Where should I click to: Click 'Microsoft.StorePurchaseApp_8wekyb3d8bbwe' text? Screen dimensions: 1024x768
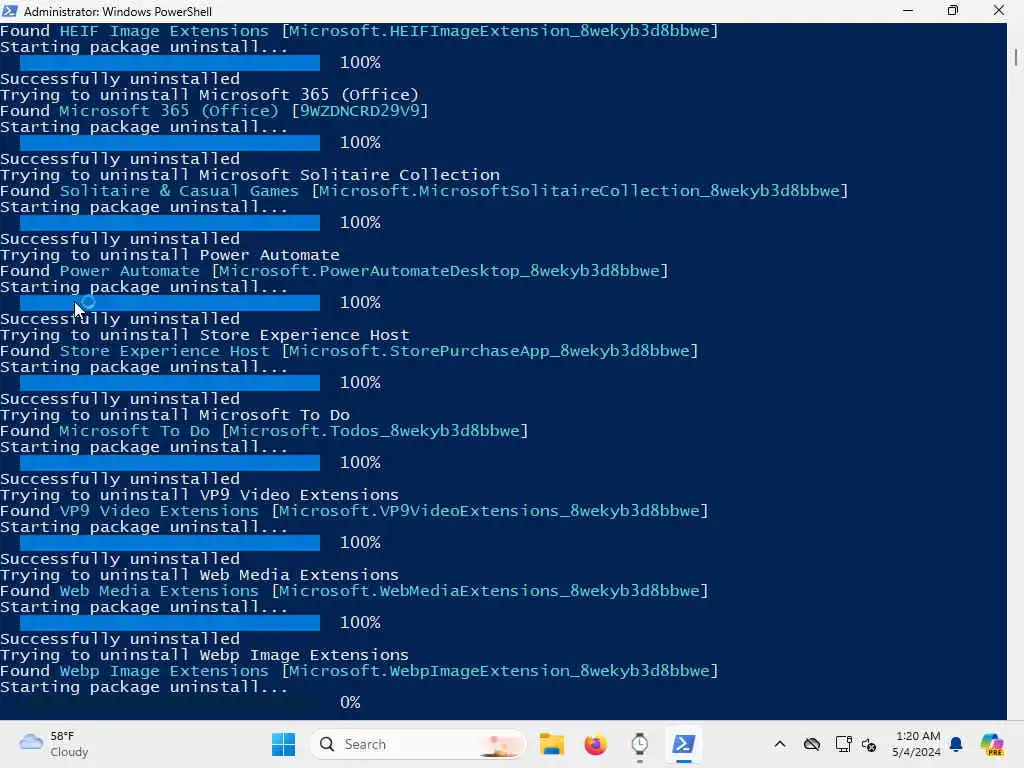point(489,351)
